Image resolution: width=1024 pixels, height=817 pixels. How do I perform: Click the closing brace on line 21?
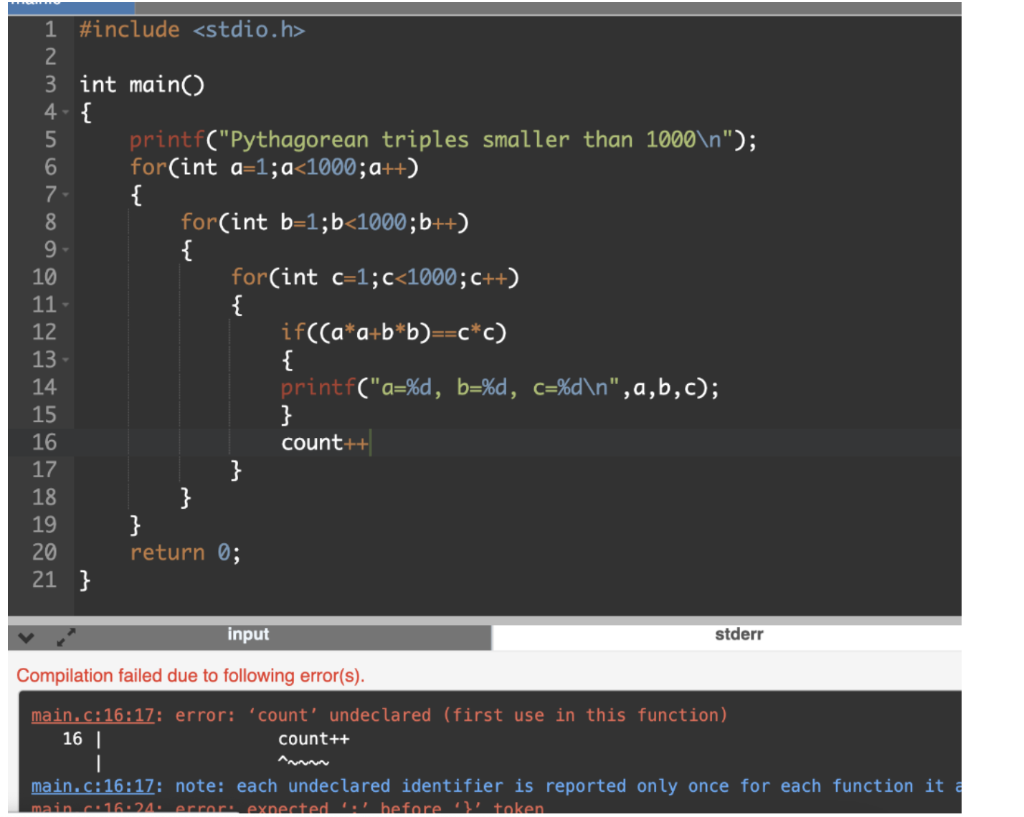(x=85, y=580)
